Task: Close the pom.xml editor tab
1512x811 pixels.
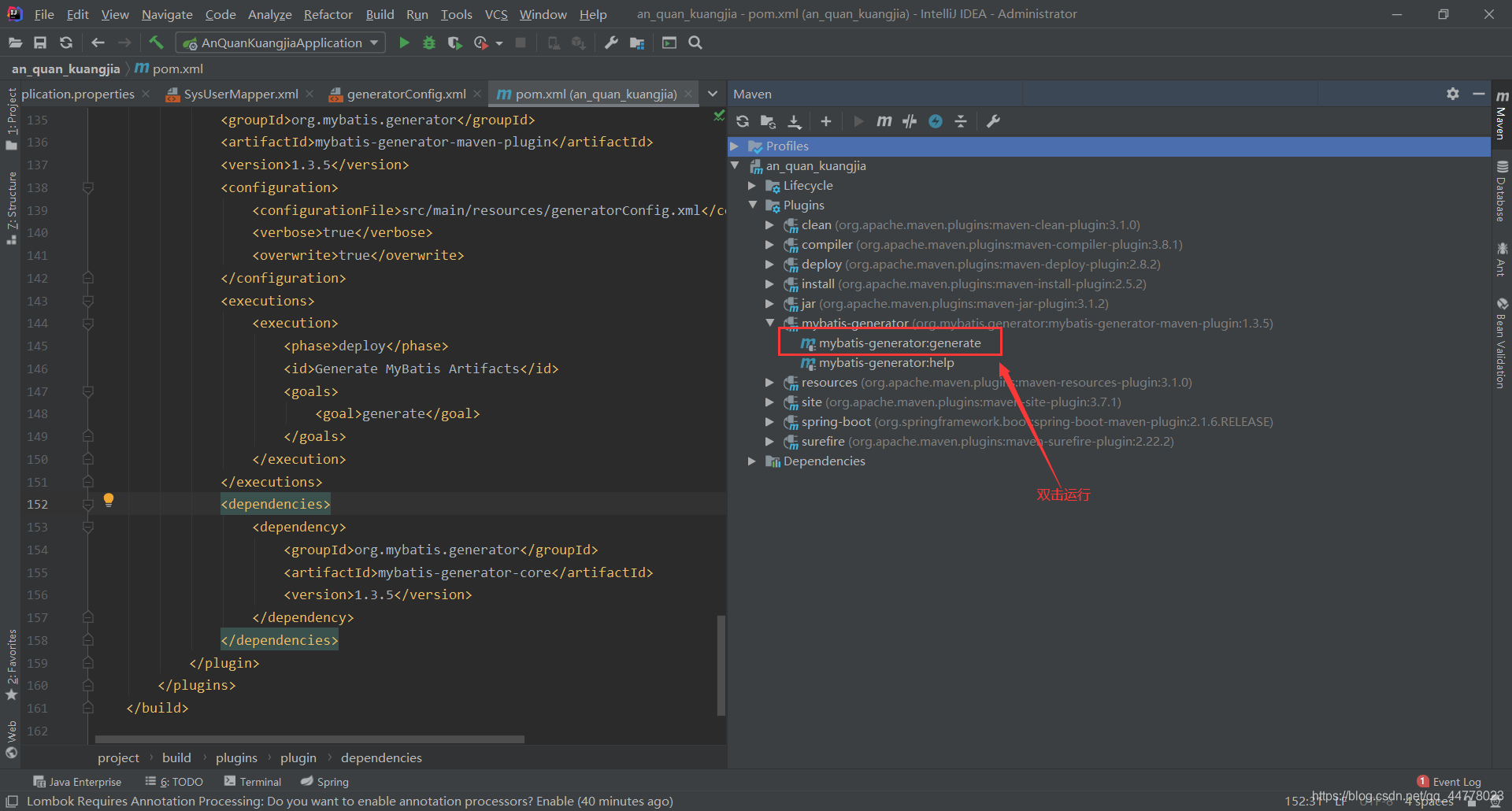Action: pos(688,94)
